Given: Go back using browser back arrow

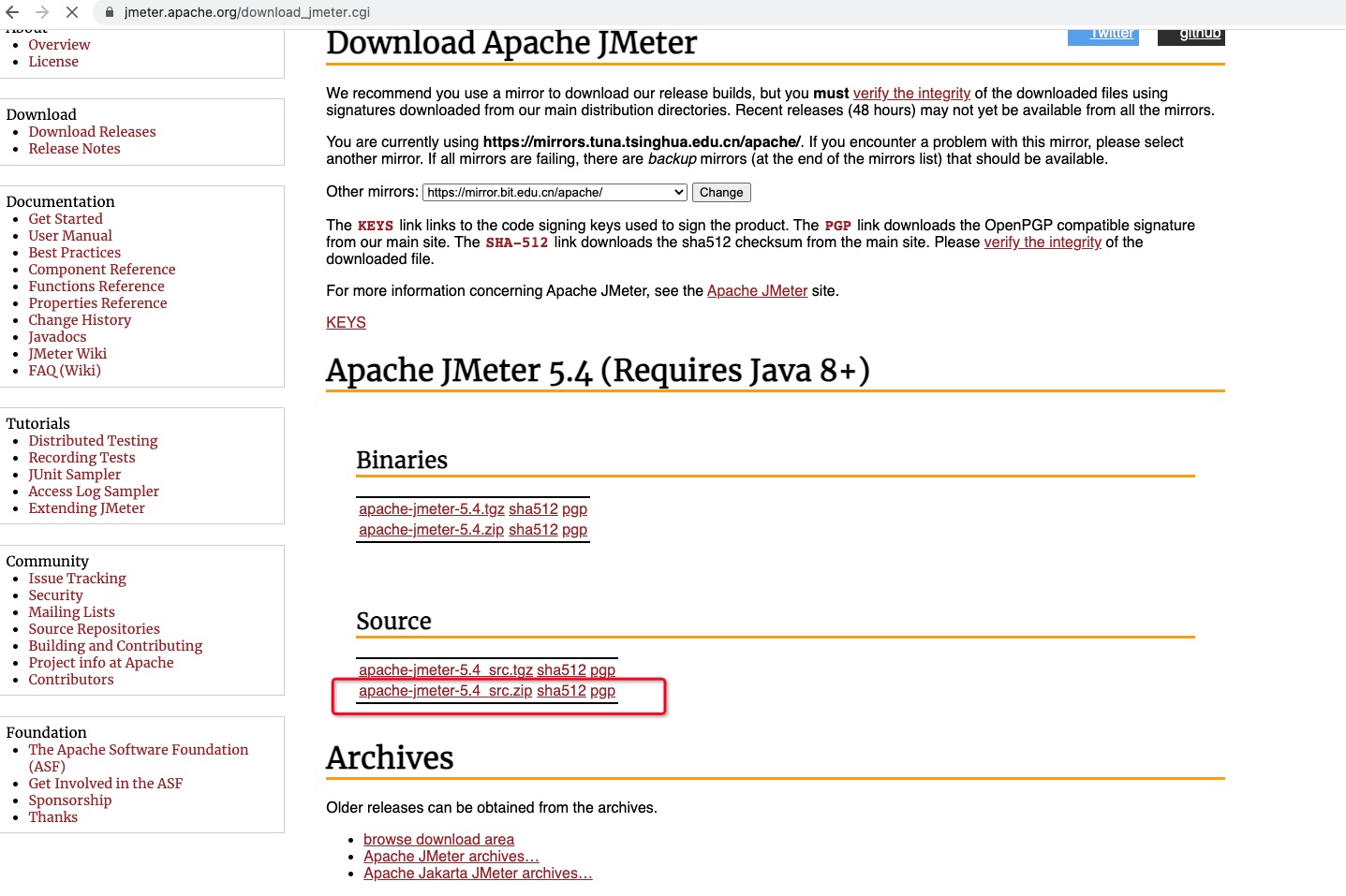Looking at the screenshot, I should [13, 12].
